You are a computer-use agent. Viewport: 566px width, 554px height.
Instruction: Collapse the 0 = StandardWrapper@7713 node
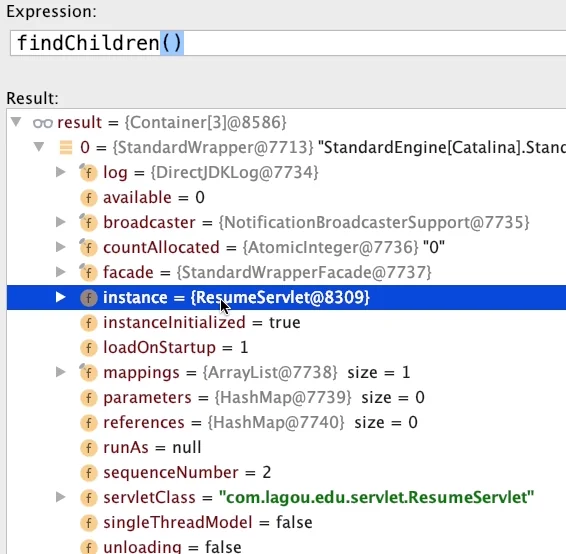pyautogui.click(x=39, y=147)
